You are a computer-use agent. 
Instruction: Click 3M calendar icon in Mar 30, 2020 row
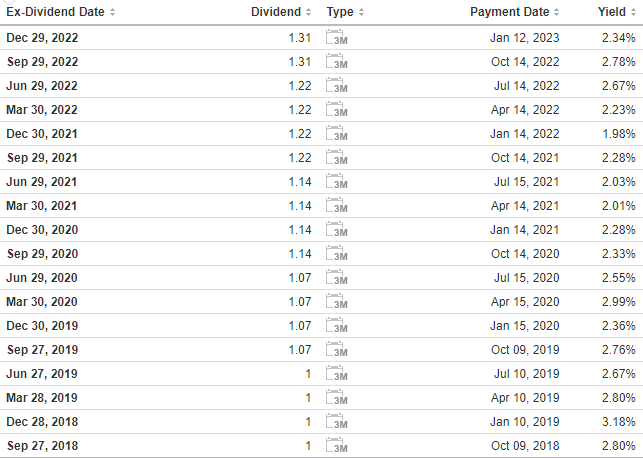pyautogui.click(x=337, y=301)
